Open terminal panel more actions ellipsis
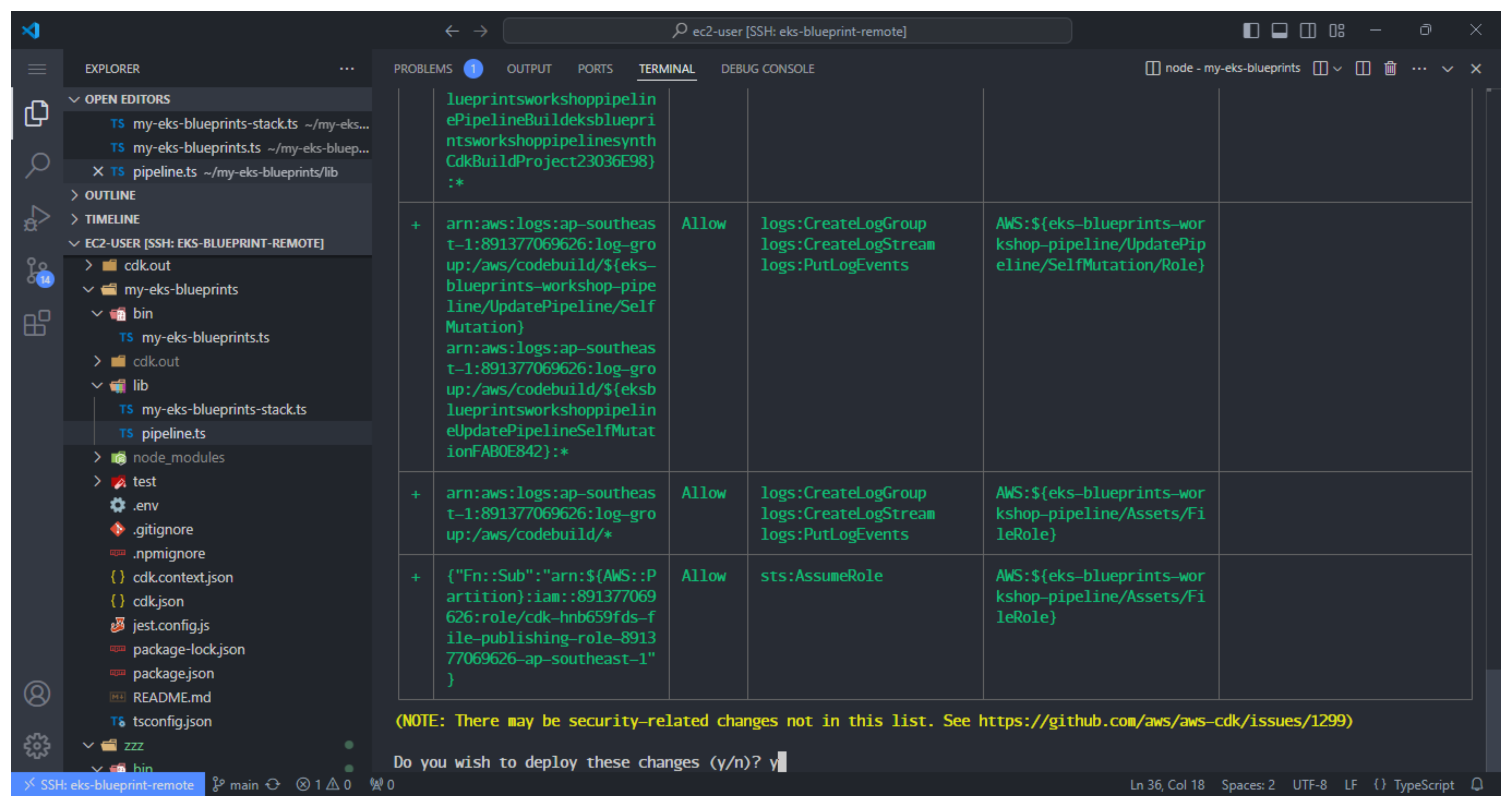The width and height of the screenshot is (1512, 807). (1419, 69)
